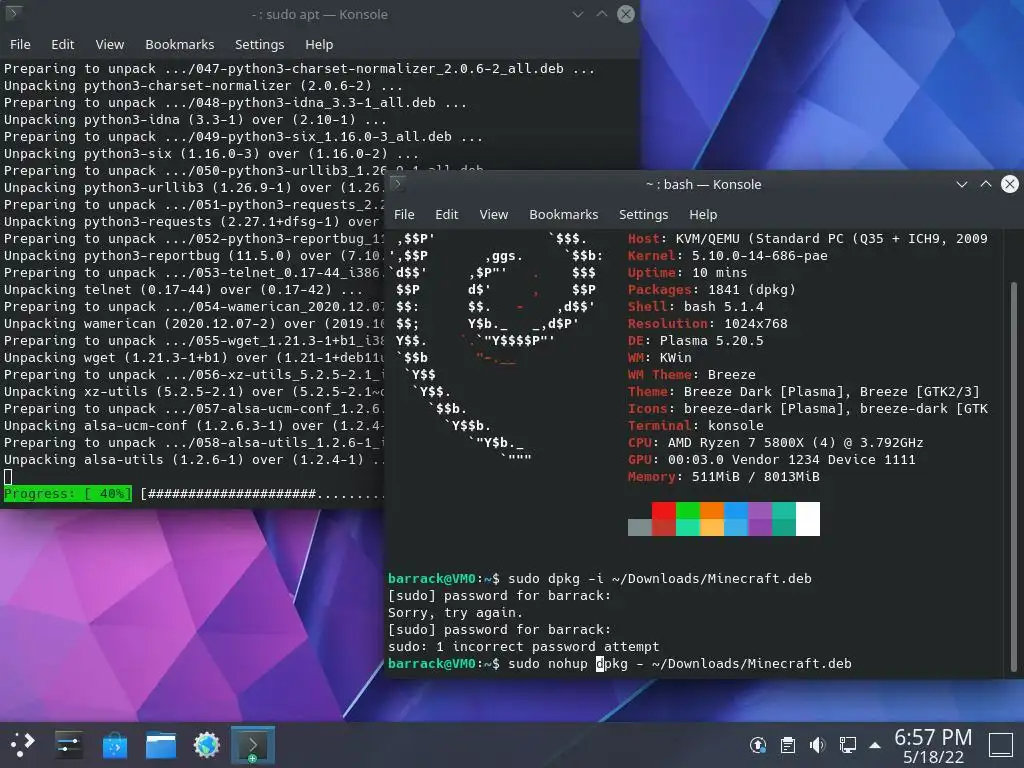Open Bookmarks menu in sudo apt Konsole
The height and width of the screenshot is (768, 1024).
tap(180, 44)
